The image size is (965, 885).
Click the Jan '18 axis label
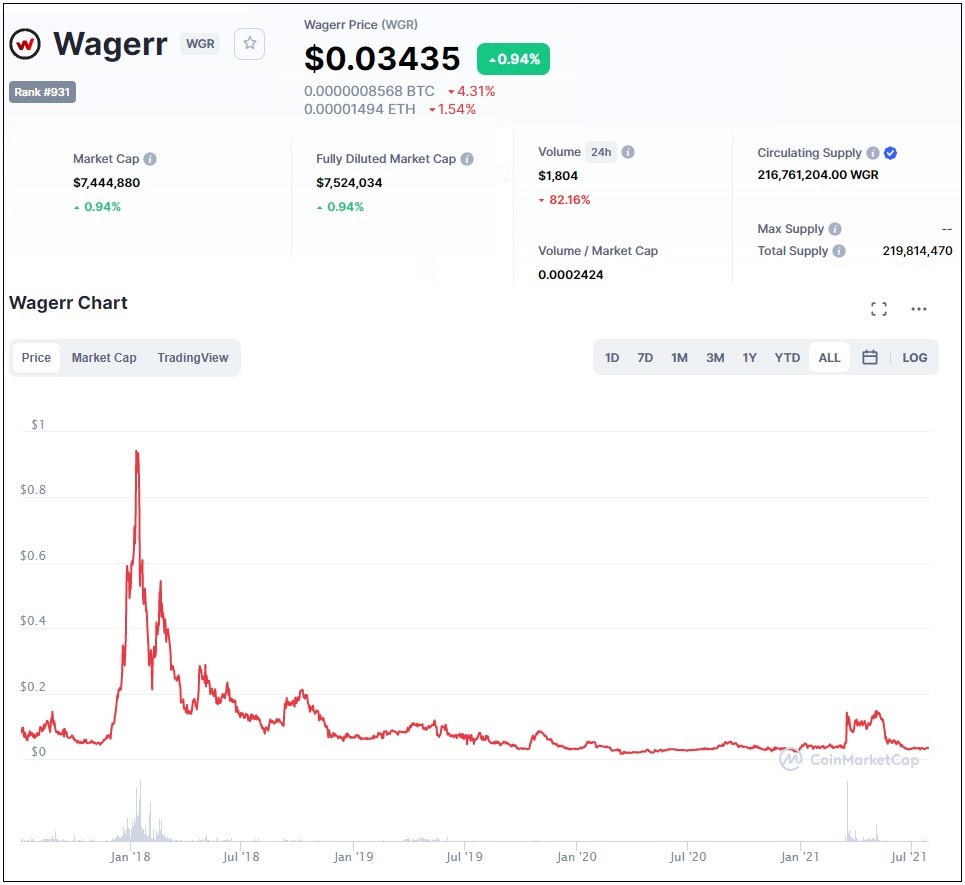[x=130, y=857]
